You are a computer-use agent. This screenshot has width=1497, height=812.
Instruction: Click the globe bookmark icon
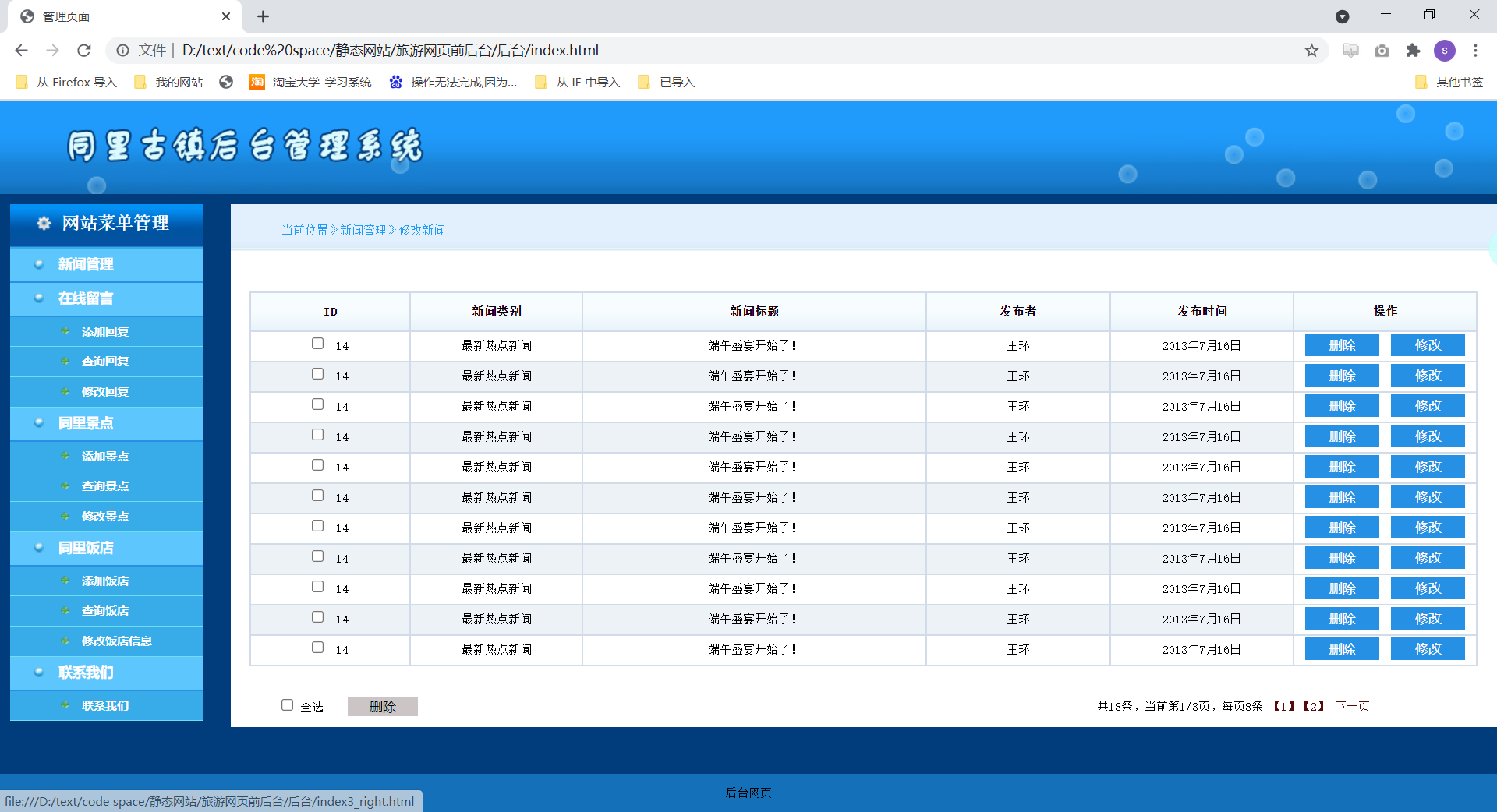[226, 82]
